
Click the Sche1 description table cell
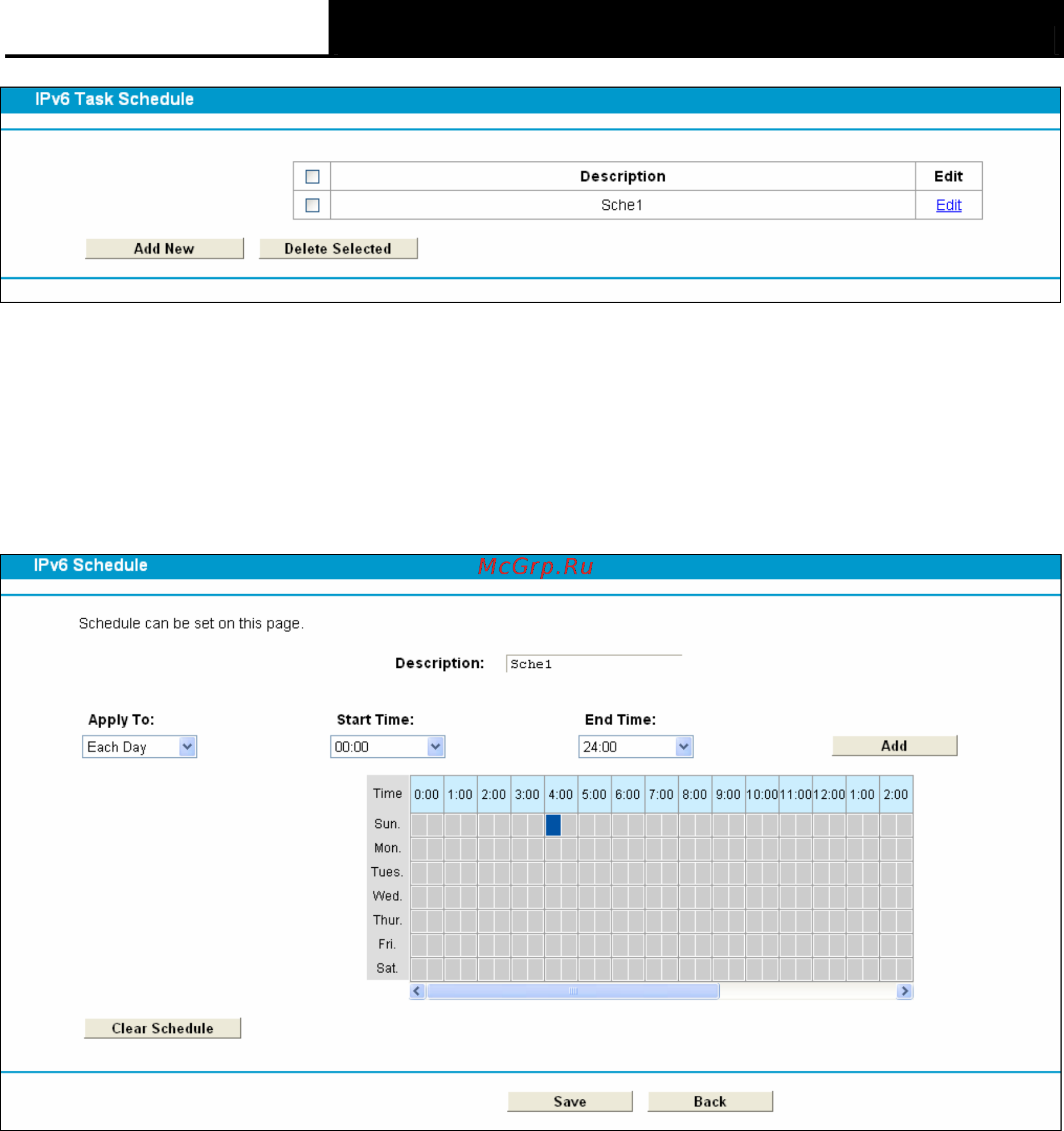(x=623, y=205)
